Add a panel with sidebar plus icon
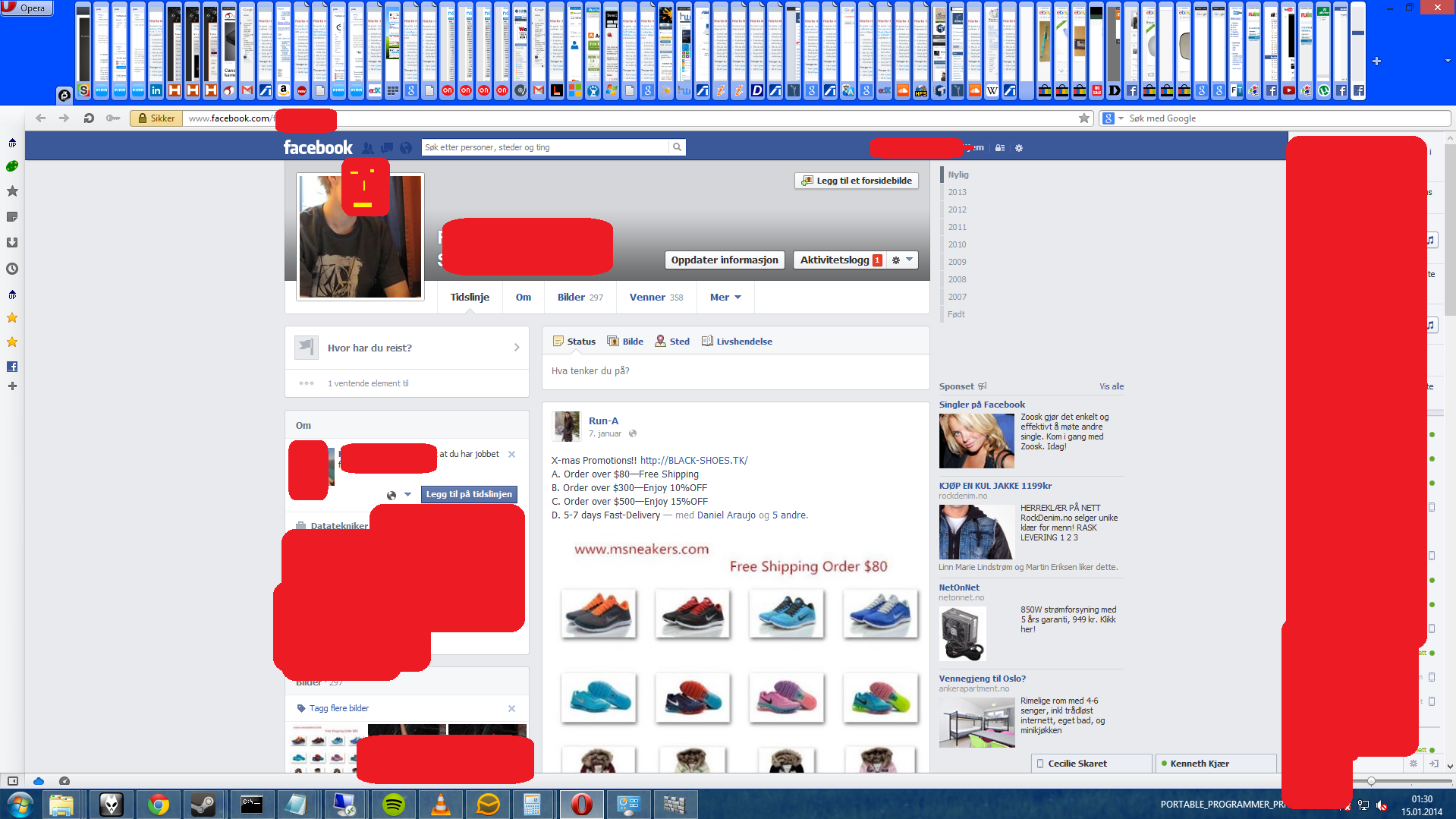Image resolution: width=1456 pixels, height=819 pixels. pyautogui.click(x=12, y=386)
